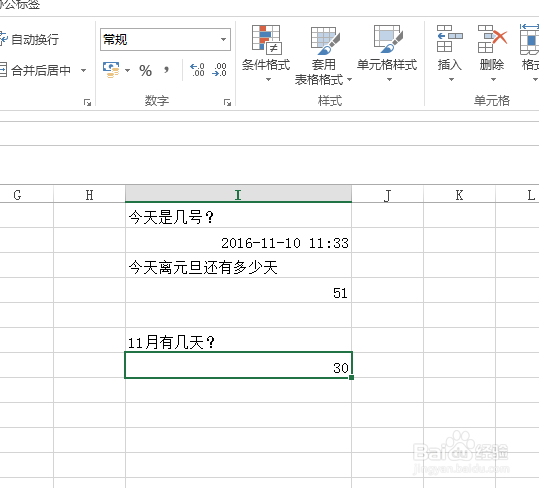This screenshot has height=488, width=539.
Task: Apply percent style with the % icon
Action: click(x=145, y=70)
